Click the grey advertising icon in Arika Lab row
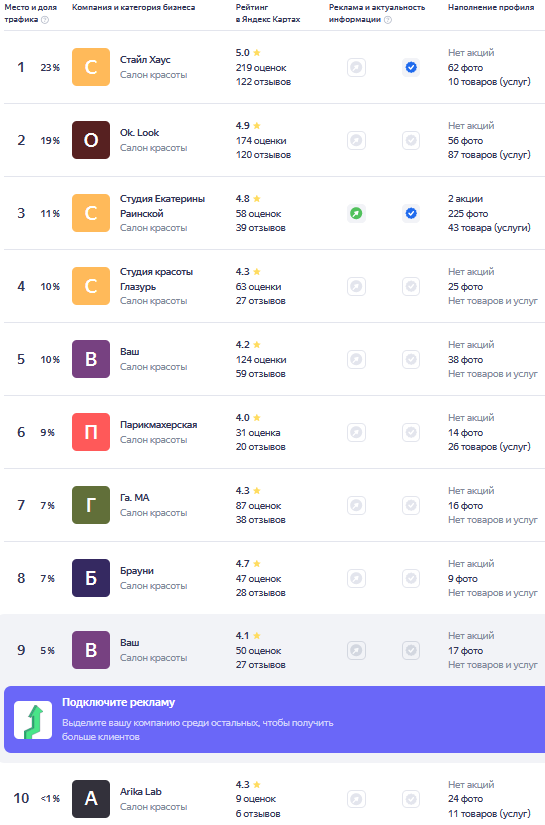The image size is (545, 825). 356,799
